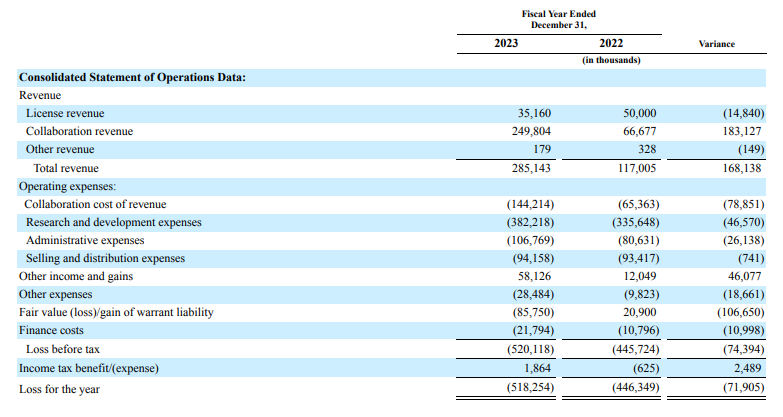Select Income tax 2023 value 1,864
The image size is (783, 417).
(537, 368)
